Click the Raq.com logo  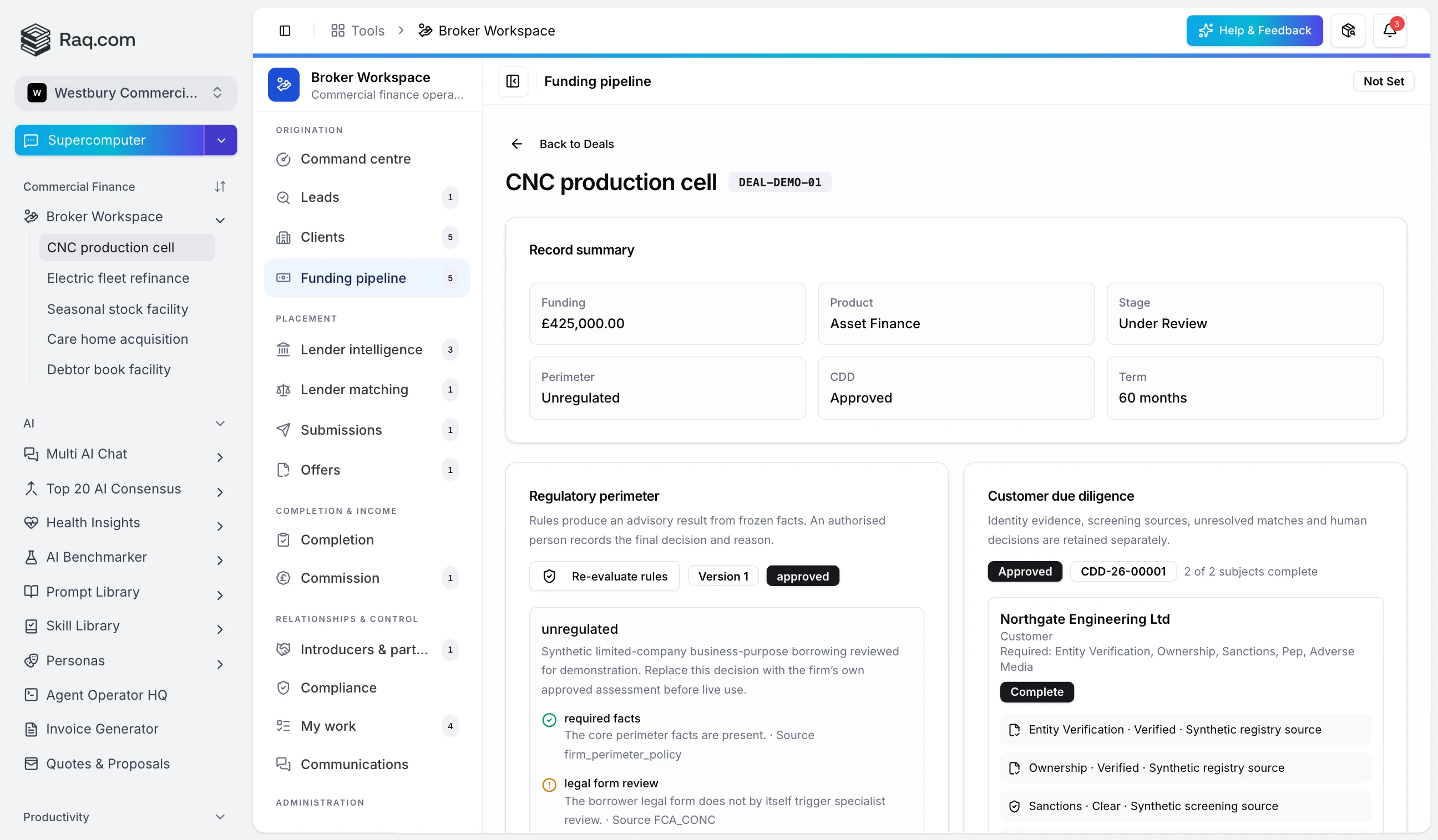click(x=78, y=40)
